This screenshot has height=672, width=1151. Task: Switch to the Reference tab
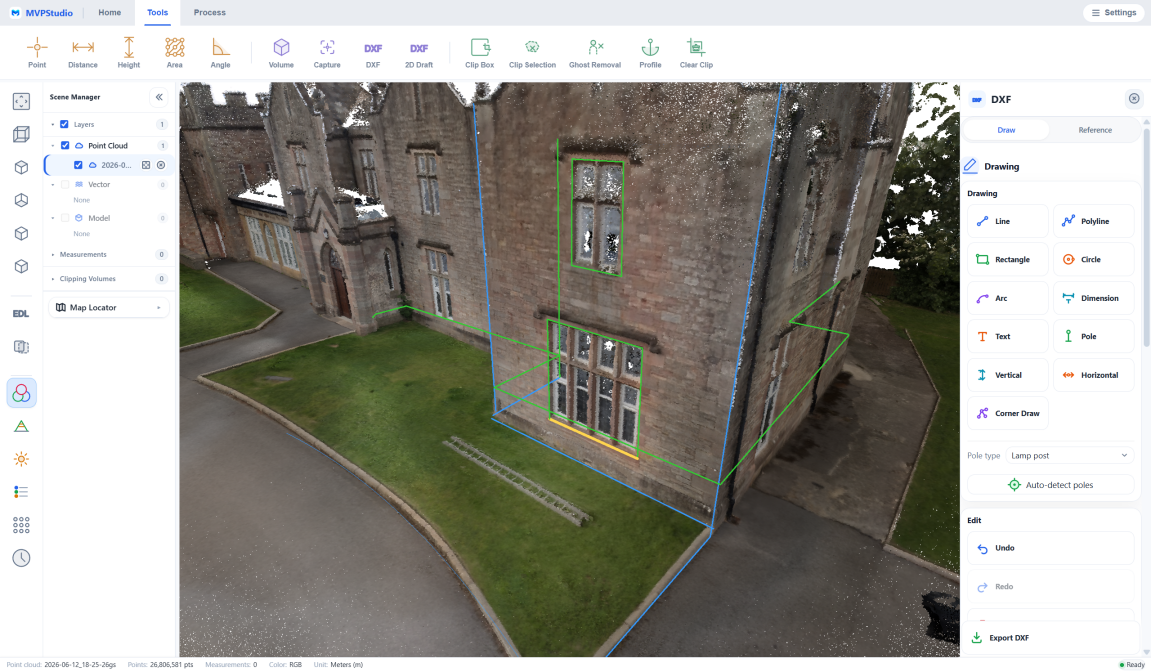click(1095, 130)
